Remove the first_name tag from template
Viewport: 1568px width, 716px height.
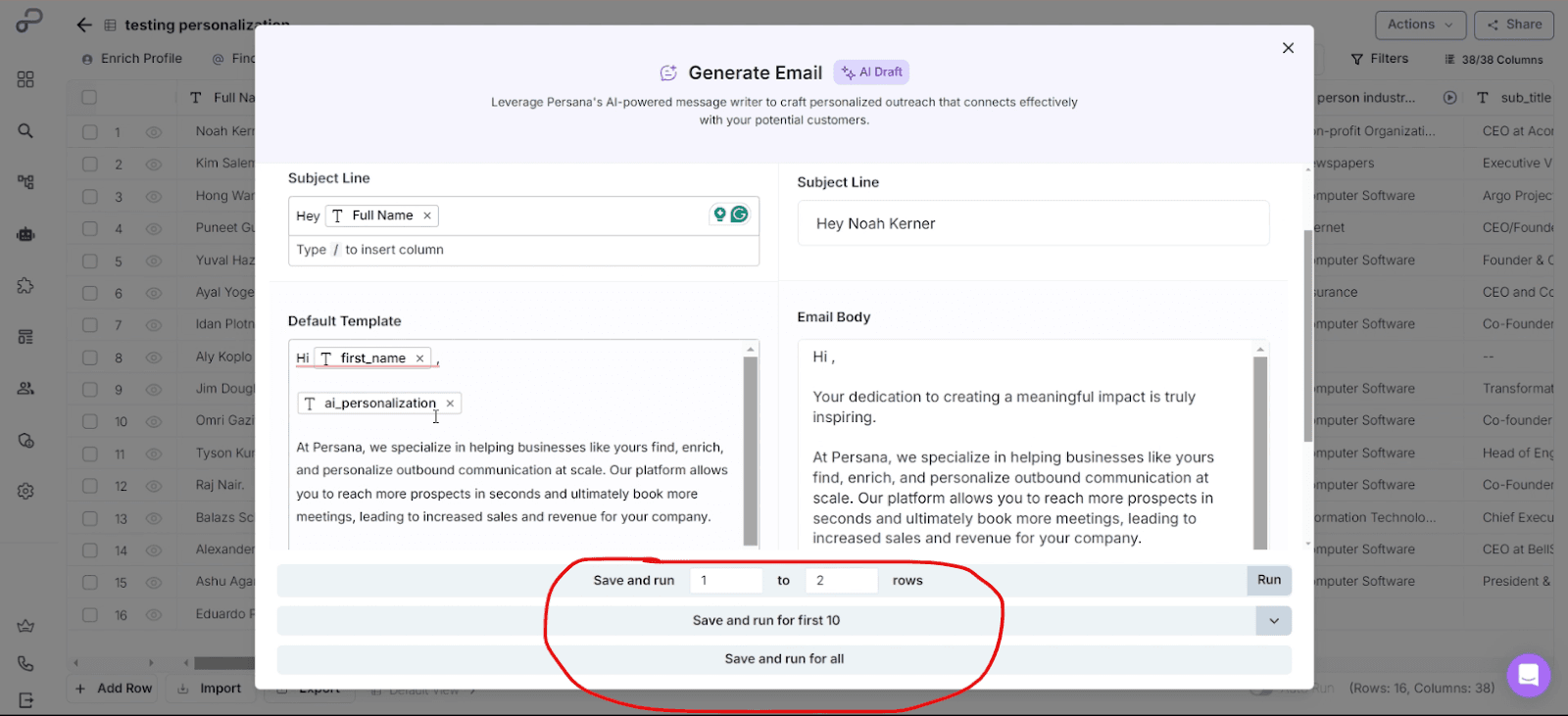[419, 358]
